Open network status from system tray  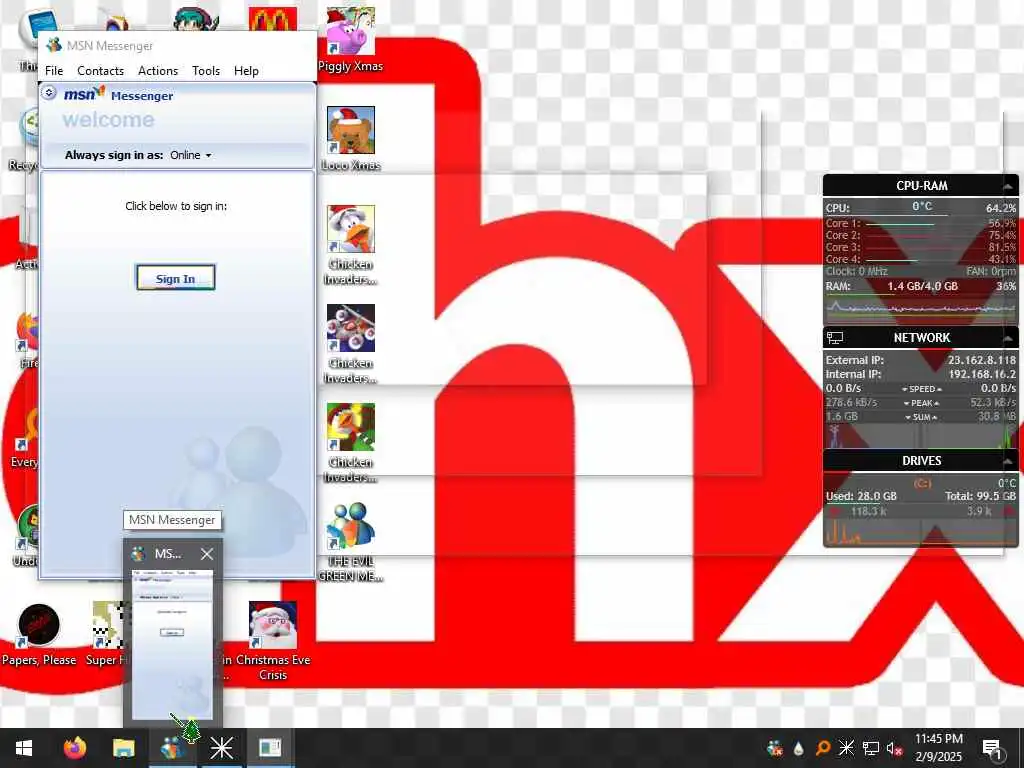pos(871,748)
